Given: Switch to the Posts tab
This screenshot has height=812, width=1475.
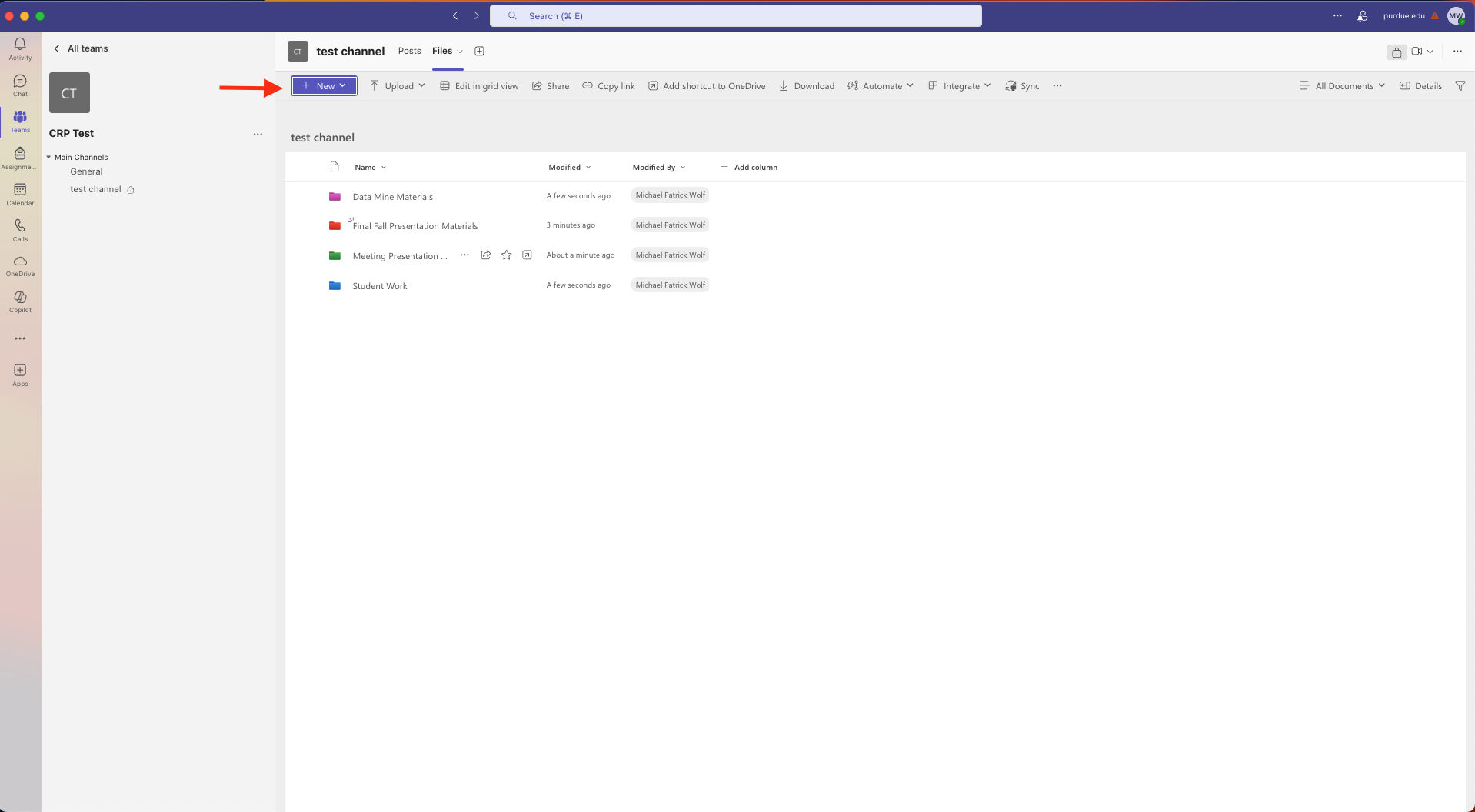Looking at the screenshot, I should pos(409,51).
